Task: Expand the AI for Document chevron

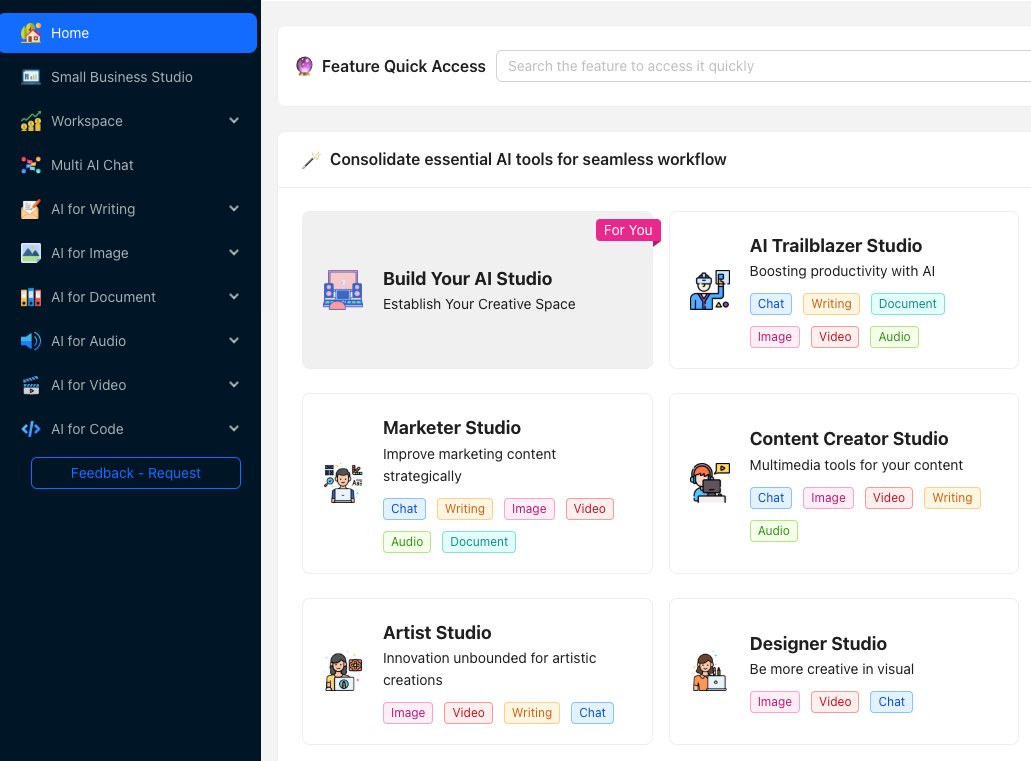Action: tap(234, 297)
